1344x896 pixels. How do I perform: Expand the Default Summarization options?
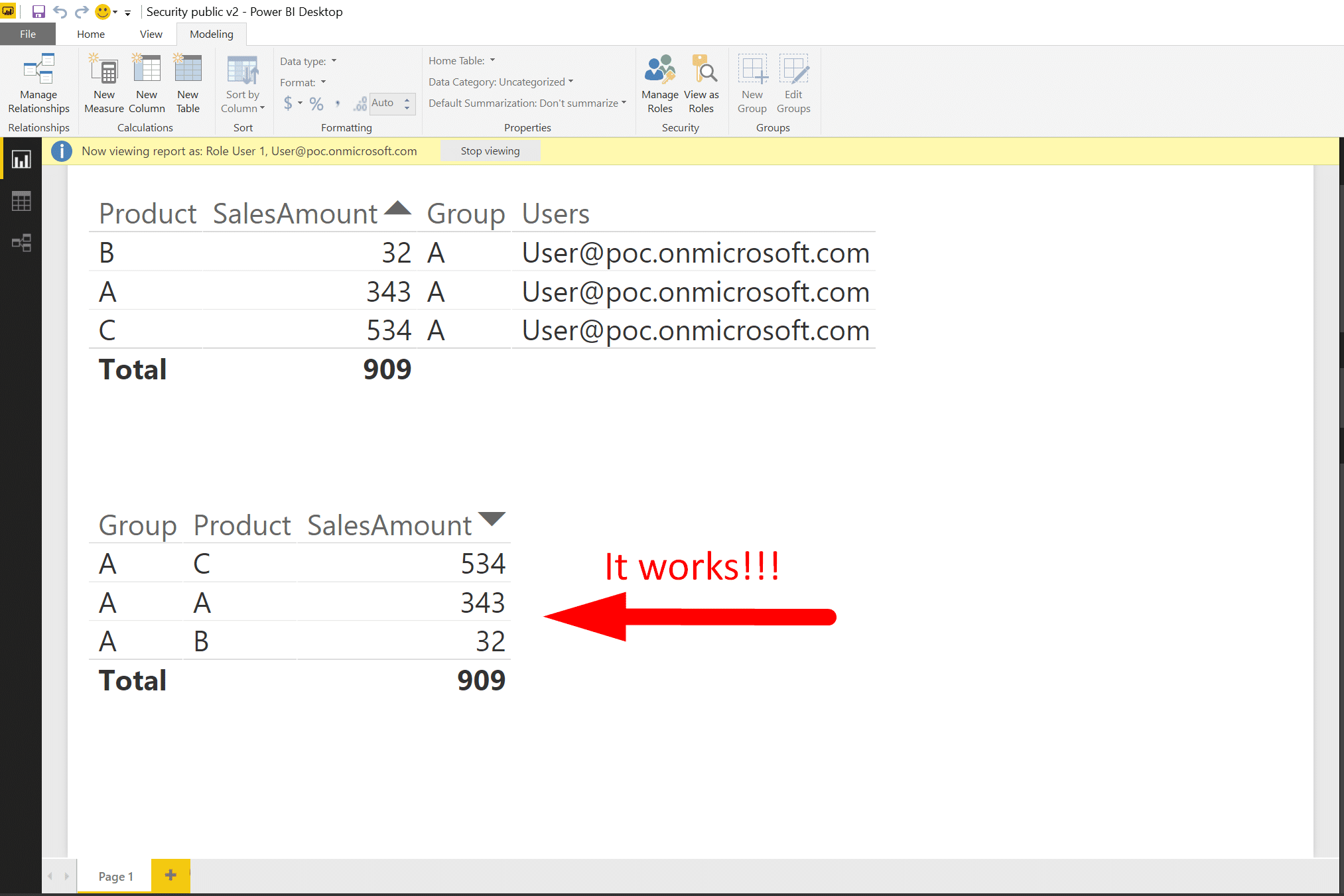tap(622, 103)
